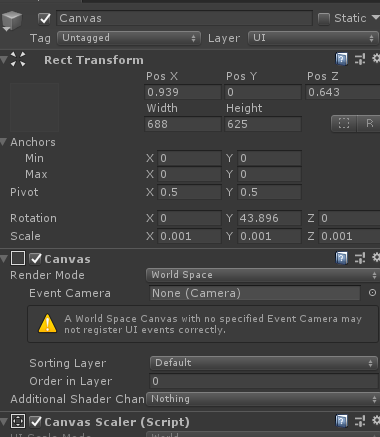Open Canvas Scaler preset selector icon
Viewport: 380px width, 437px height.
point(360,421)
